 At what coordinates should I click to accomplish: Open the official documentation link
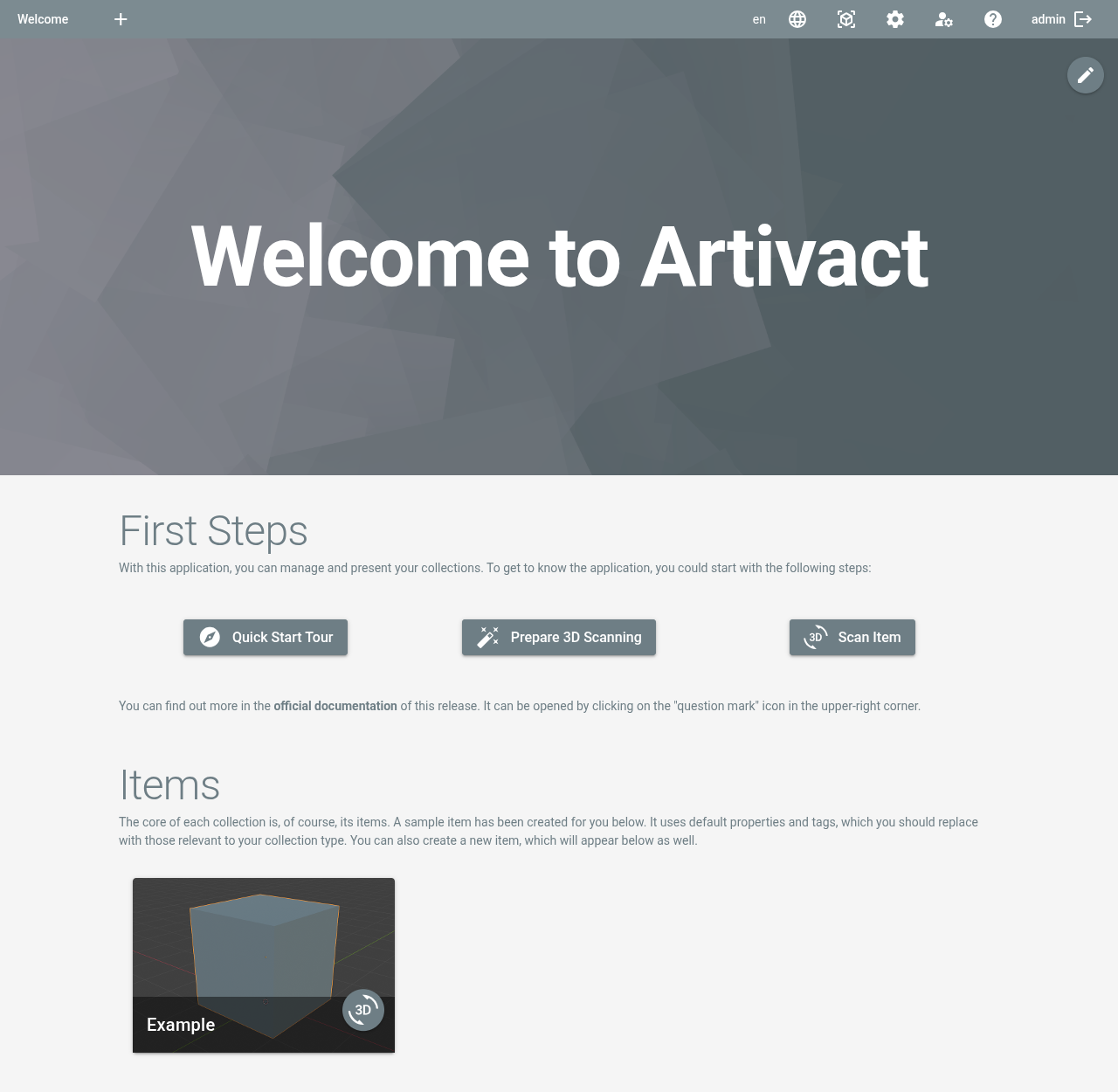pyautogui.click(x=335, y=706)
